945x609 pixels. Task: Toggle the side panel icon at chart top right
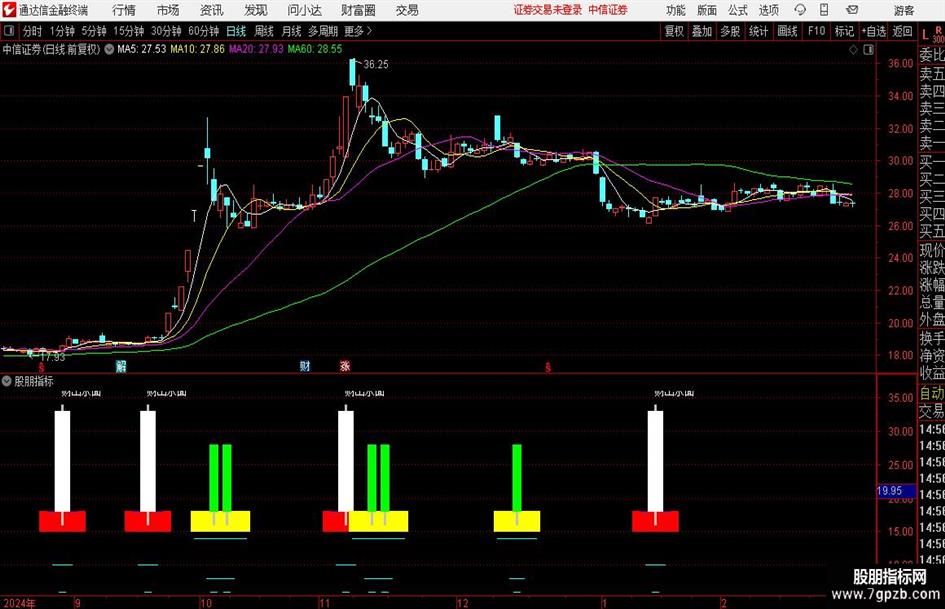(868, 49)
